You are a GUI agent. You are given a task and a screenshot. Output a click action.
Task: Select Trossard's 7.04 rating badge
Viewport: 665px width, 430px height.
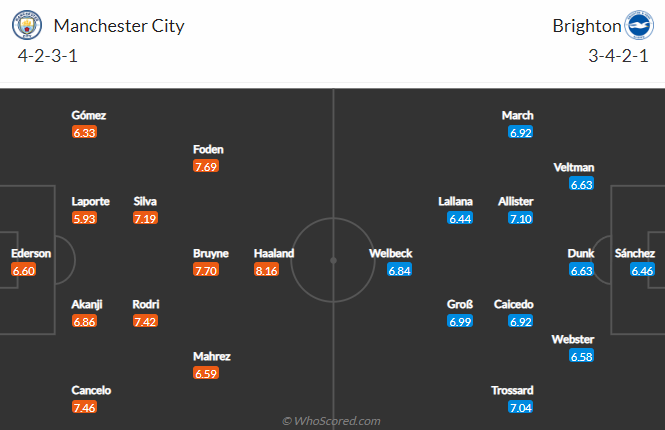click(522, 407)
